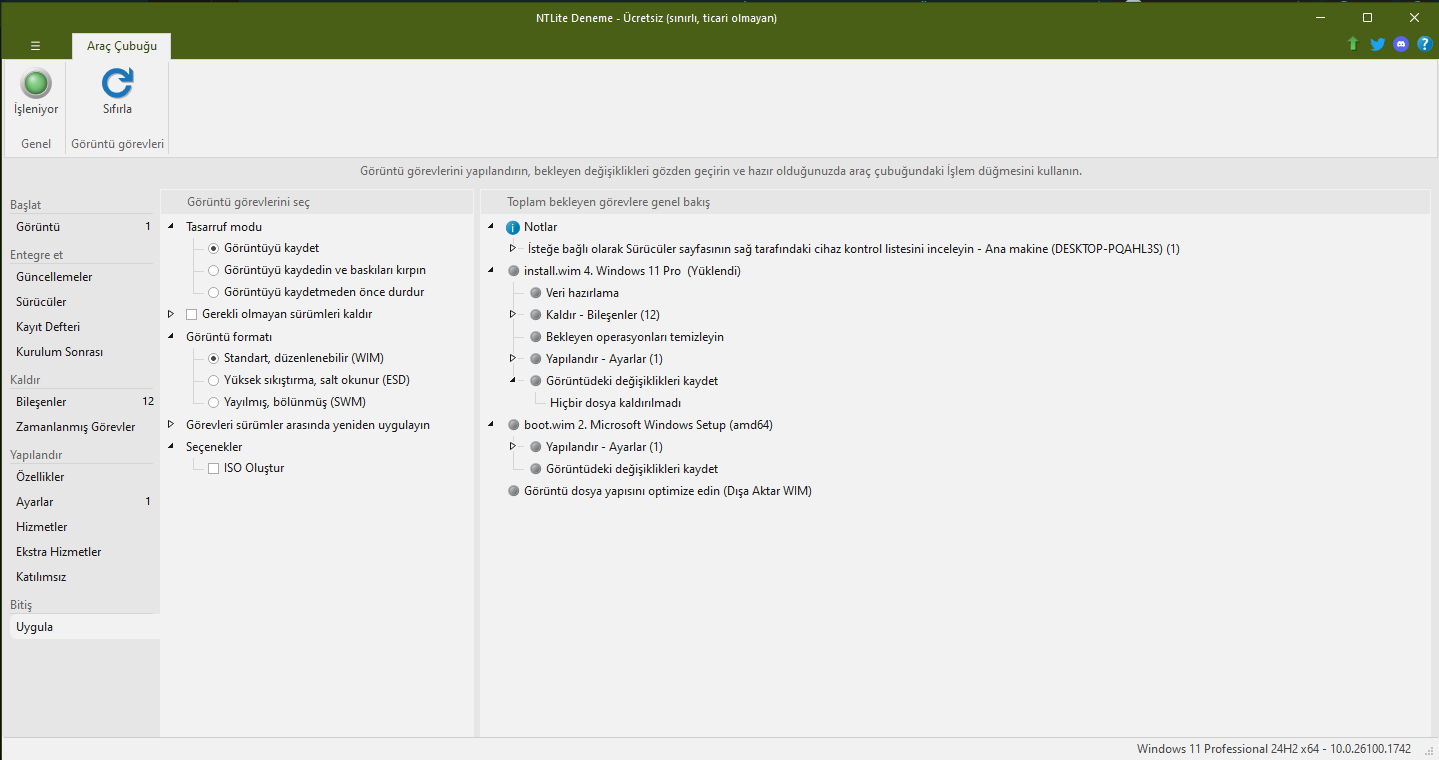Screen dimensions: 1439x760
Task: Expand the Gerekli olmayan sürümleri kaldır node
Action: 171,314
